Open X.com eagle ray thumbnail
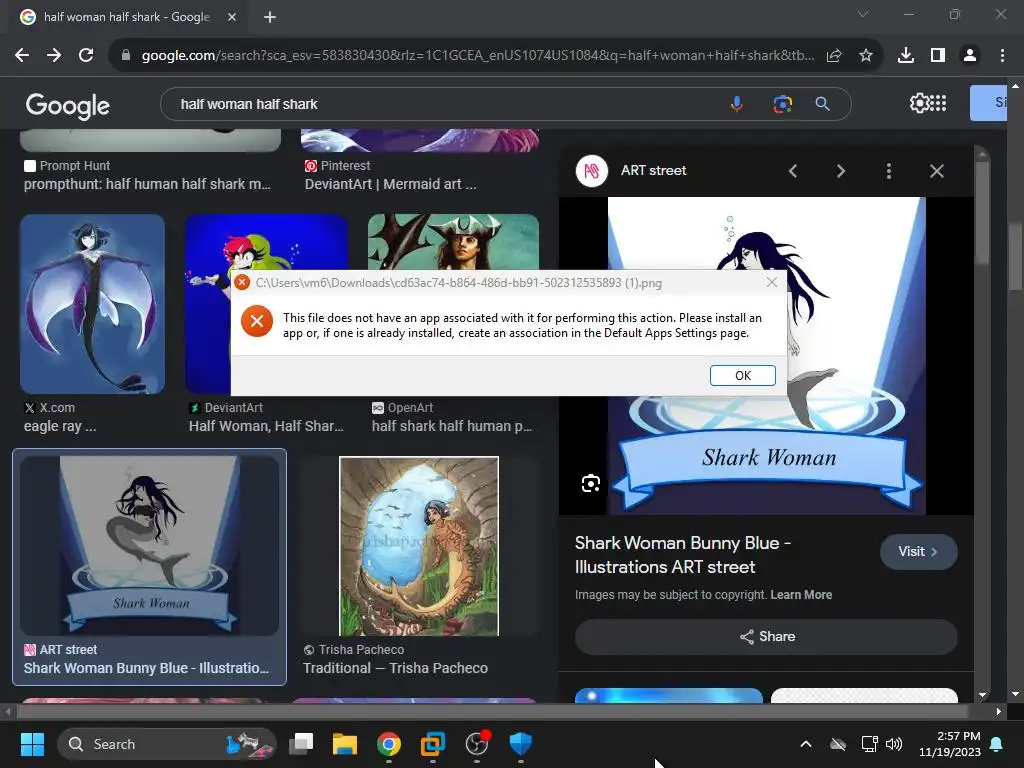The height and width of the screenshot is (768, 1024). pos(92,304)
